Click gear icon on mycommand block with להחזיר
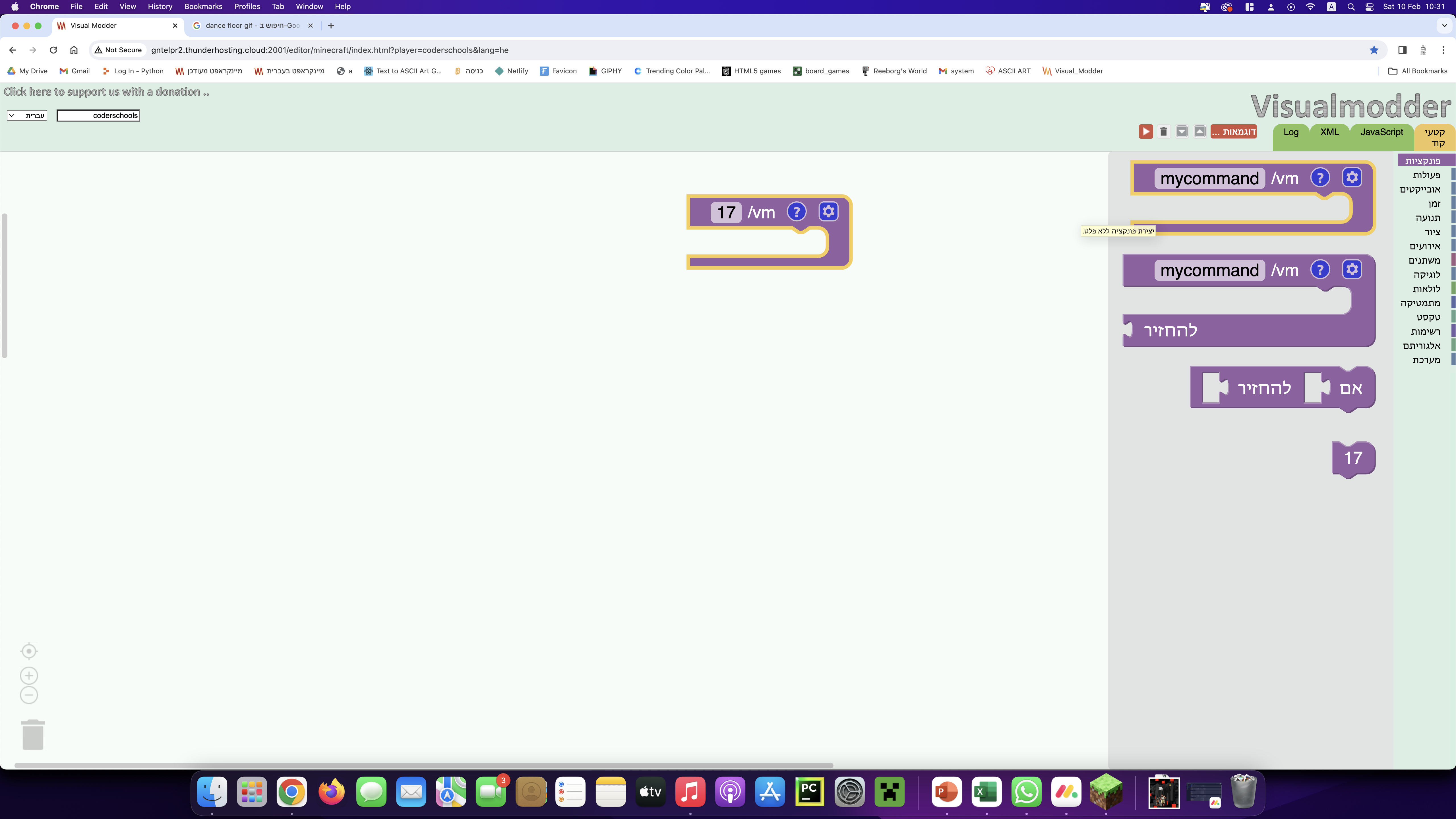This screenshot has width=1456, height=819. 1352,270
